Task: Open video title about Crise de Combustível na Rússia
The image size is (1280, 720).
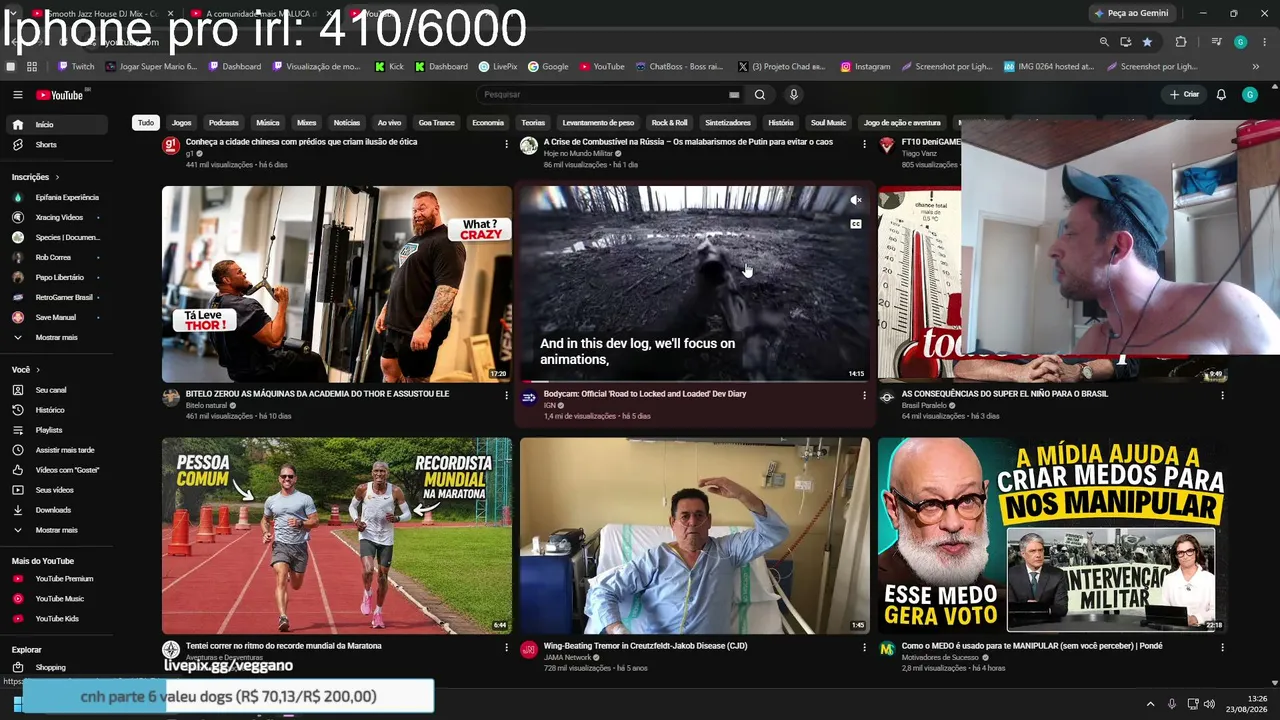Action: pyautogui.click(x=688, y=142)
